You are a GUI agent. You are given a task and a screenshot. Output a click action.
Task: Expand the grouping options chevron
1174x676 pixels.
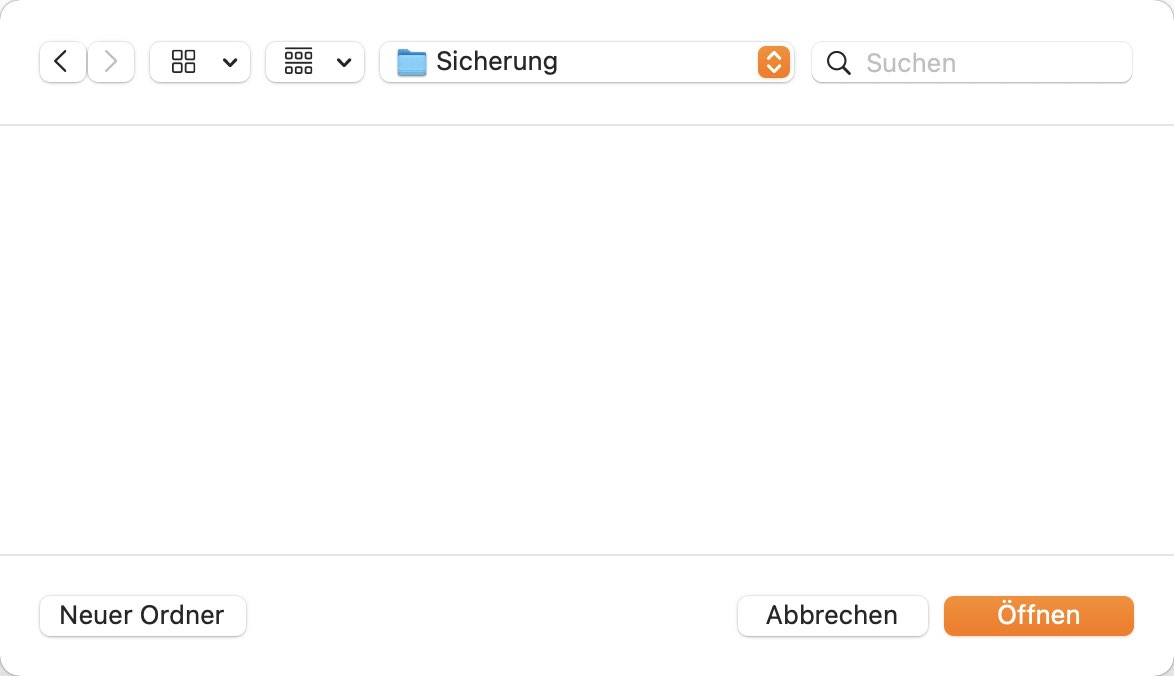click(344, 62)
